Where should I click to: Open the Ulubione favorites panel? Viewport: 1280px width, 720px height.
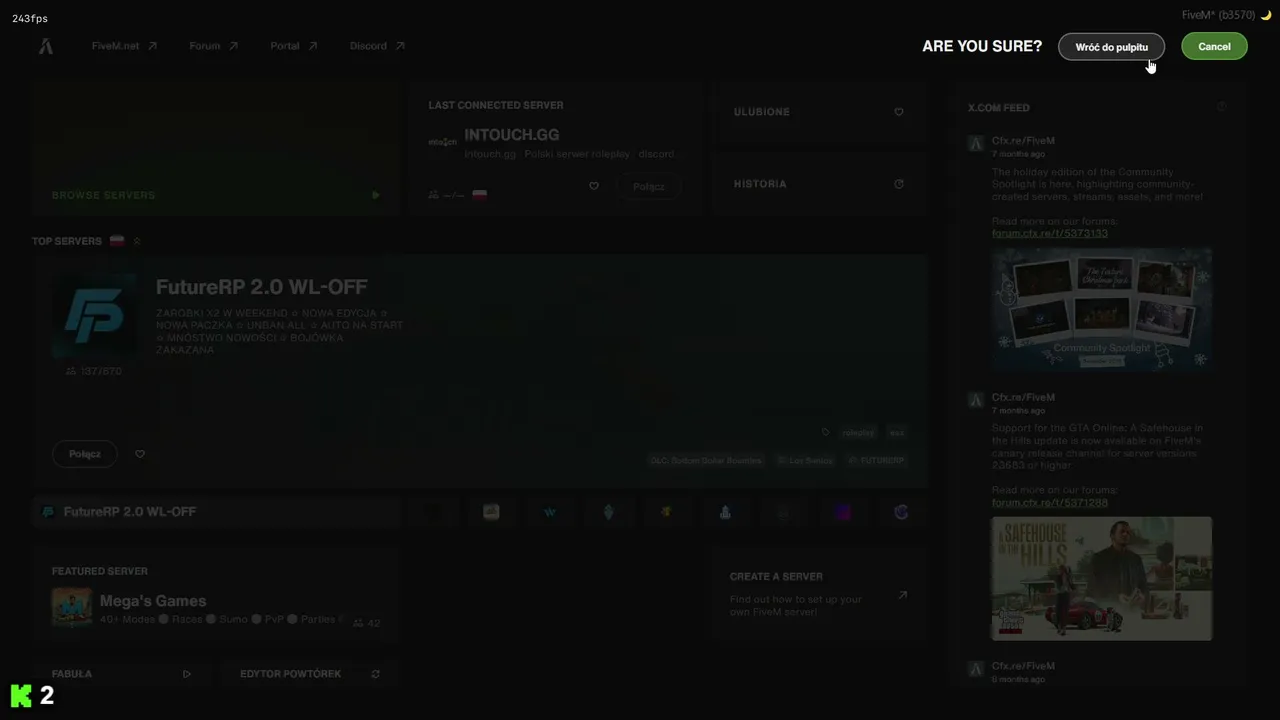819,112
